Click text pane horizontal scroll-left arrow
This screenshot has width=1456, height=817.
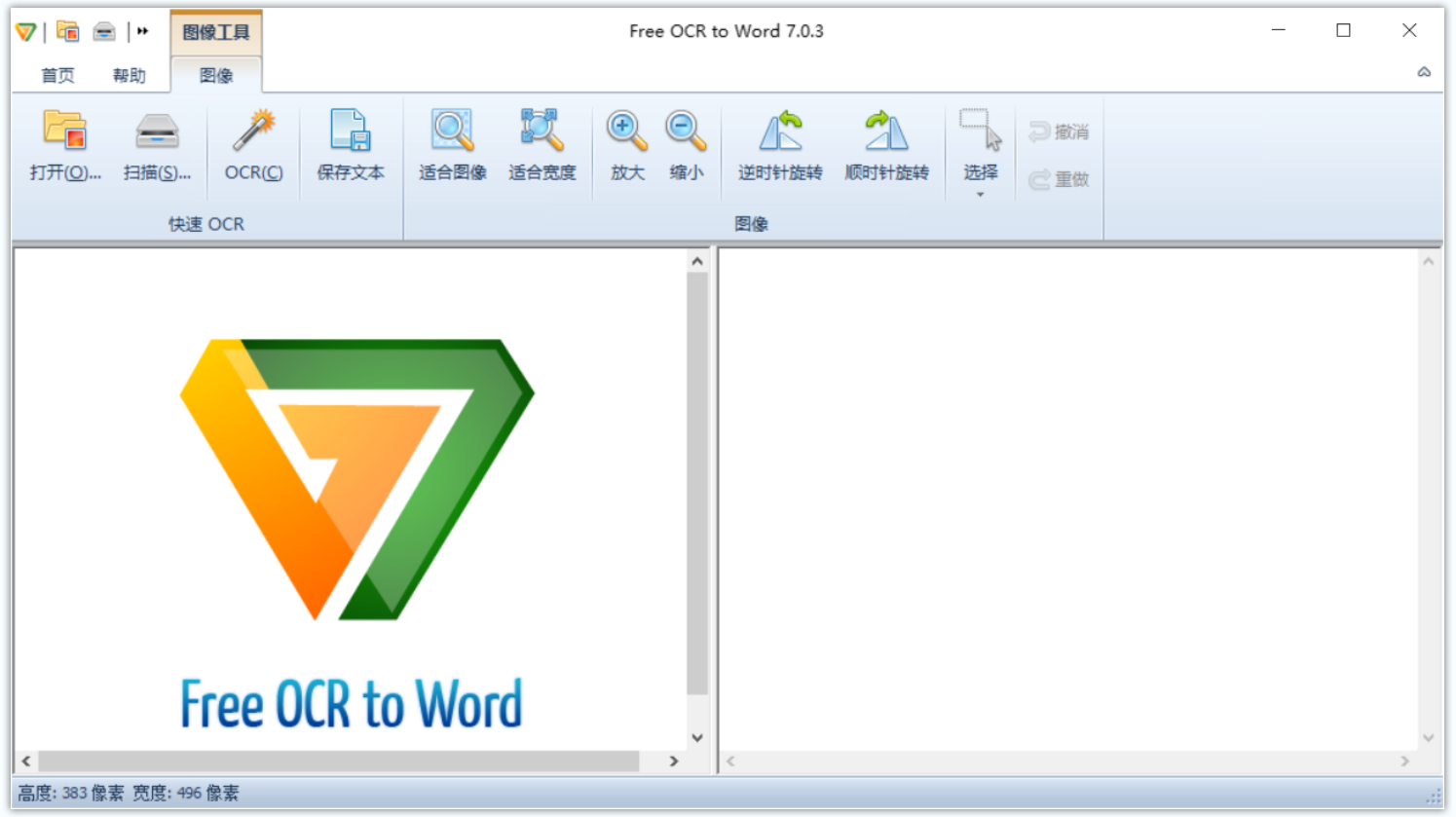pyautogui.click(x=730, y=761)
